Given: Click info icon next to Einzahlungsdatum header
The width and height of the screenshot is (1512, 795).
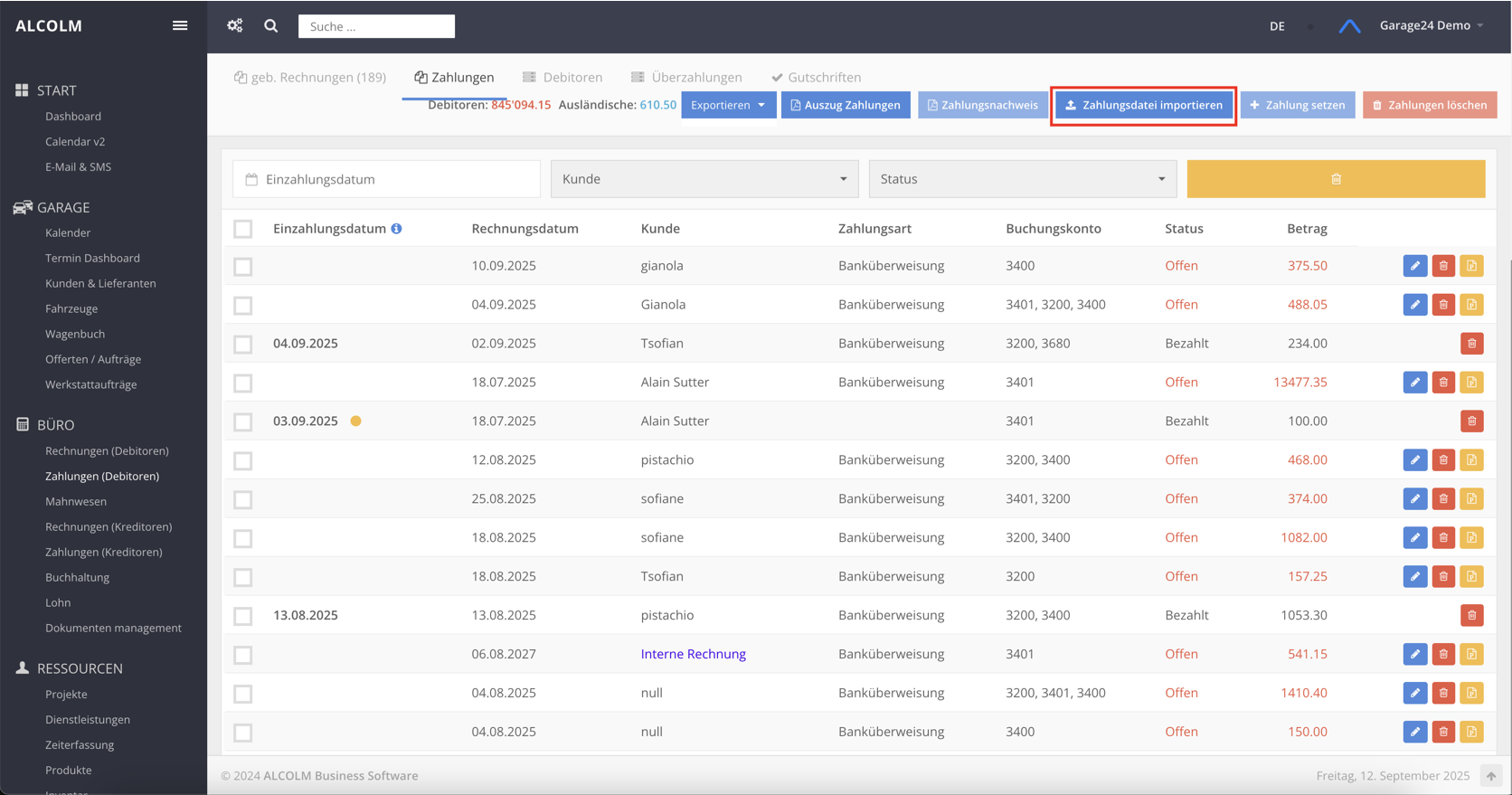Looking at the screenshot, I should (x=396, y=229).
